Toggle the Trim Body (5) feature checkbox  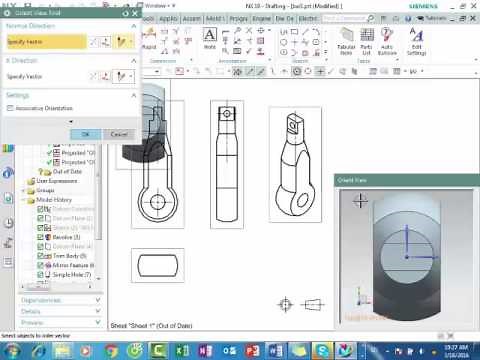pyautogui.click(x=40, y=256)
